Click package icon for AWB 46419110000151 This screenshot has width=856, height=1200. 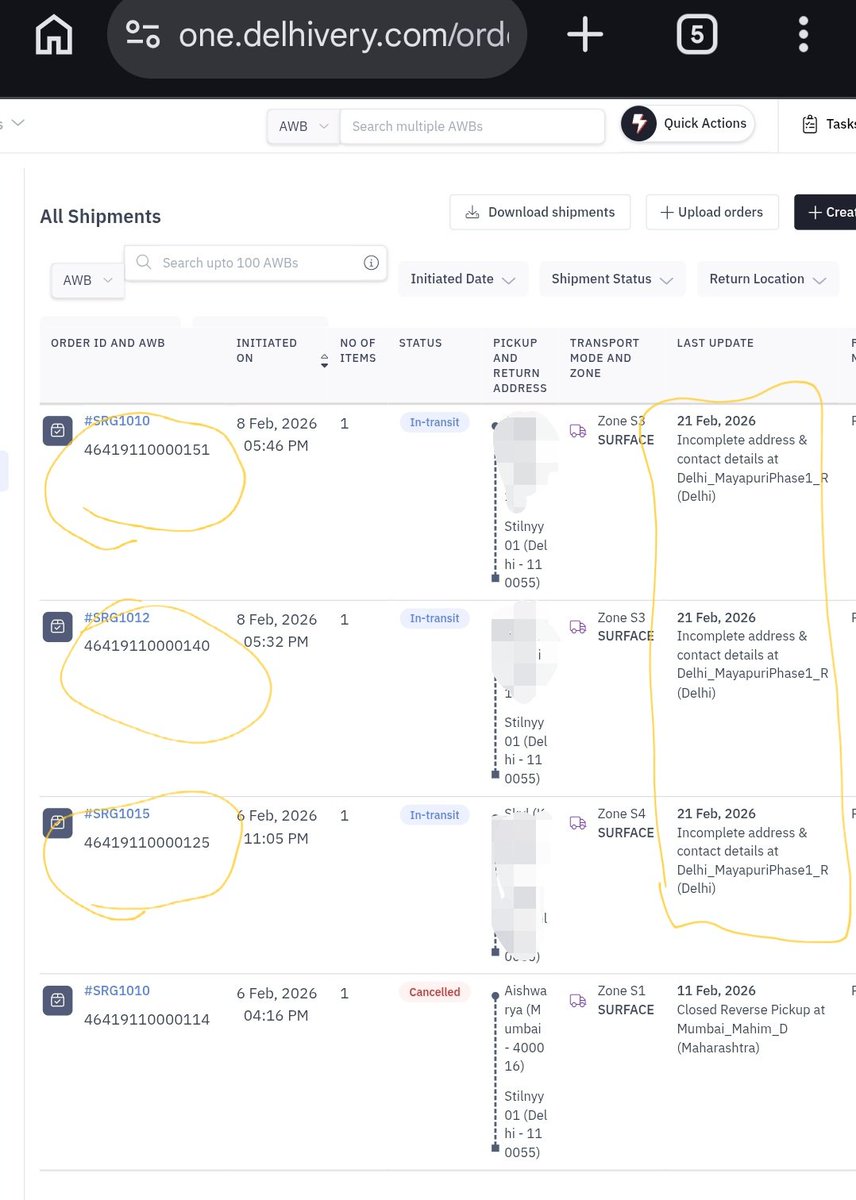tap(58, 431)
